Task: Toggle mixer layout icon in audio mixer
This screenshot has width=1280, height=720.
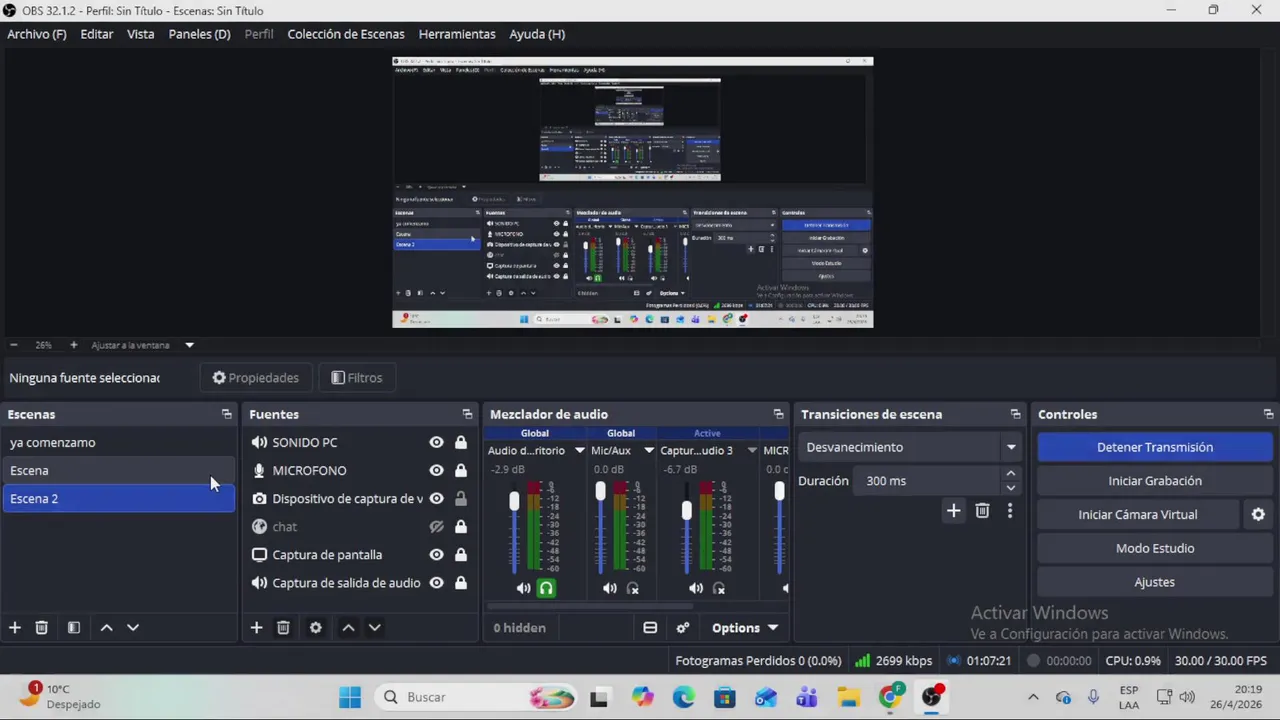Action: pyautogui.click(x=650, y=628)
